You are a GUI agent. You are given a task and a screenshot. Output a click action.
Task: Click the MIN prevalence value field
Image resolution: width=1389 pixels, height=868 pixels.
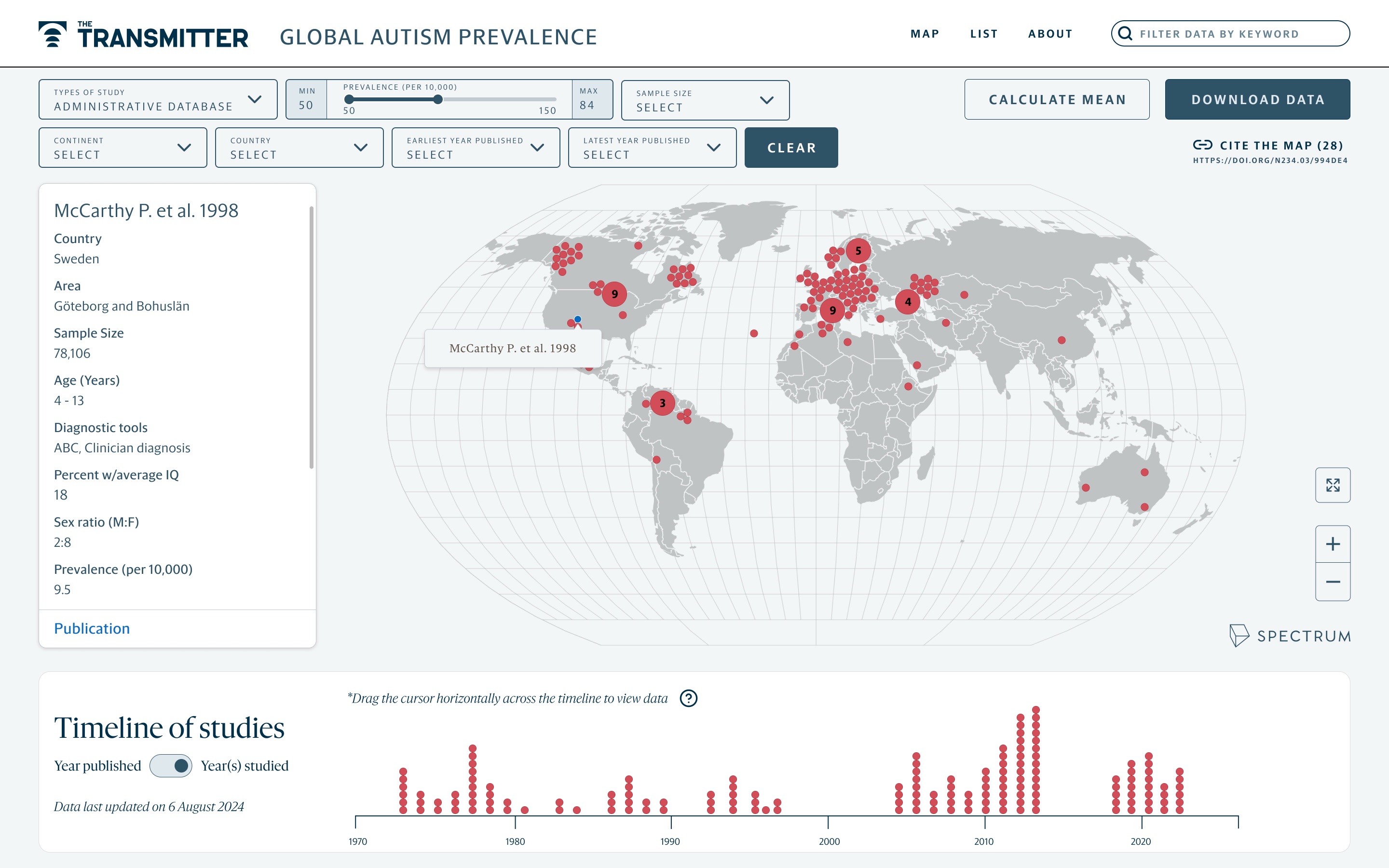point(306,99)
